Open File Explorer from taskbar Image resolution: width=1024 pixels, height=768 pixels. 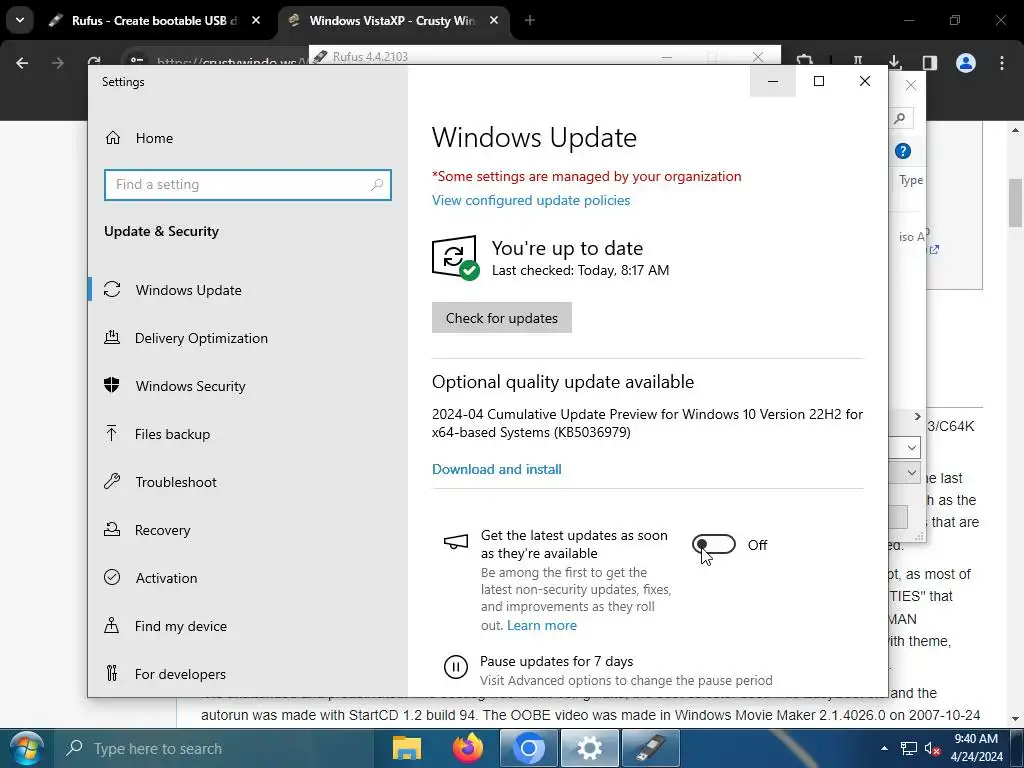coord(406,748)
